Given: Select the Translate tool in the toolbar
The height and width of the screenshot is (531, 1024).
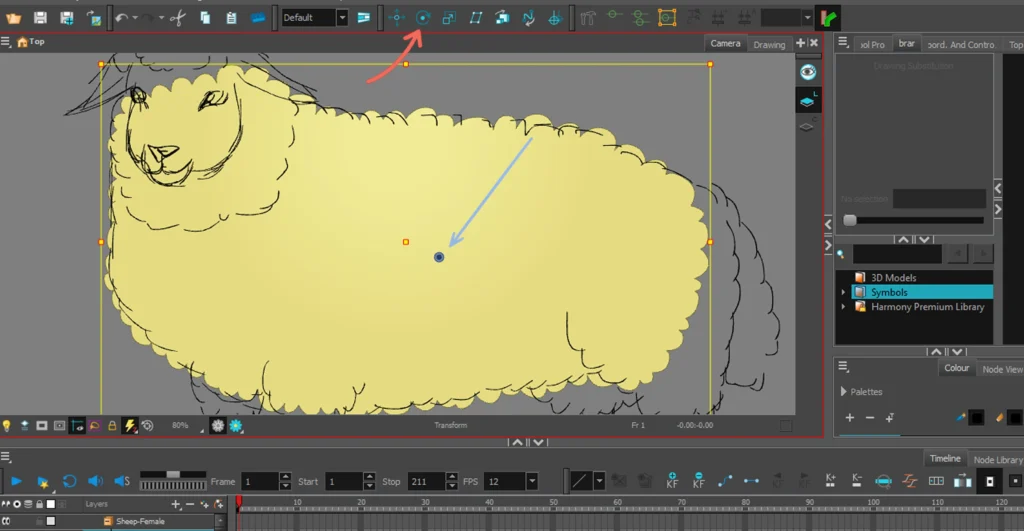Looking at the screenshot, I should click(396, 18).
